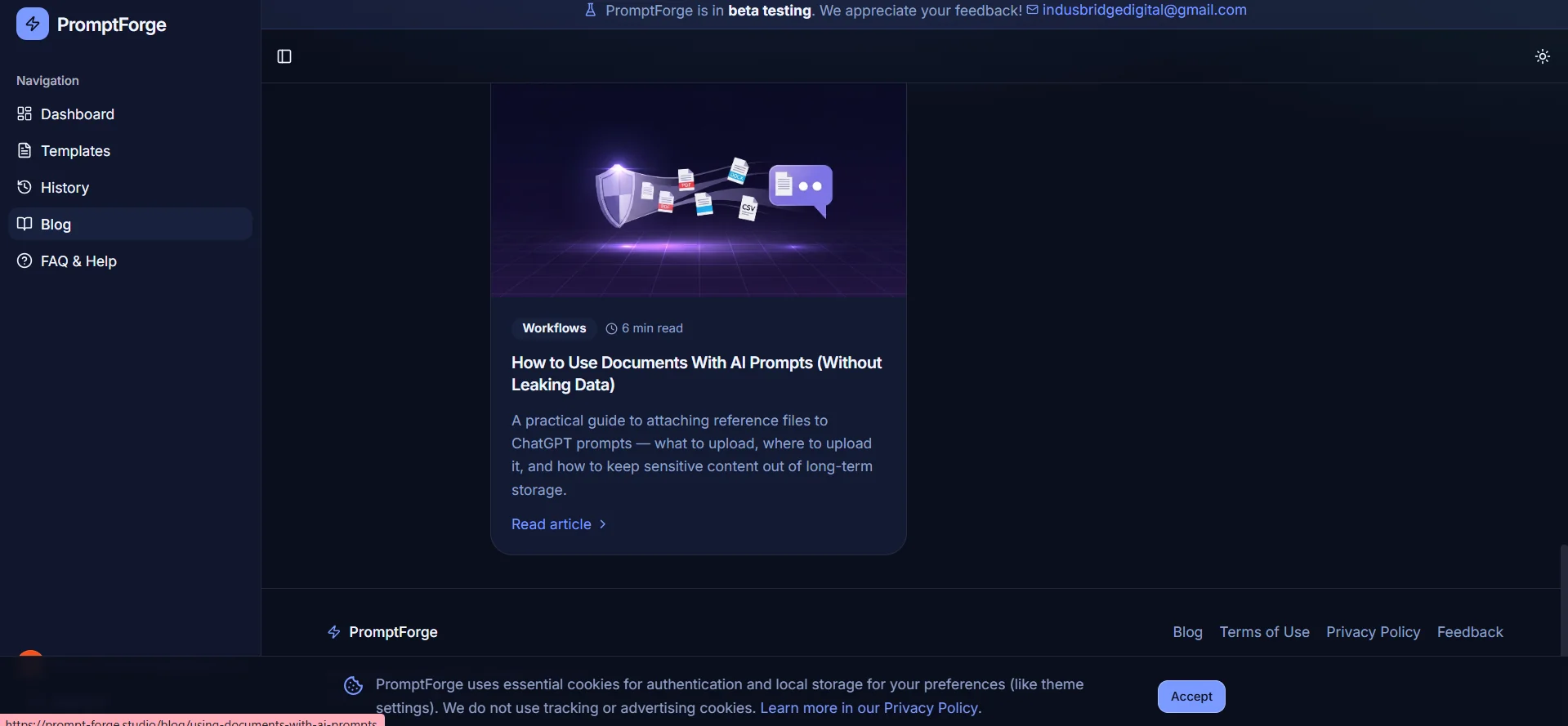This screenshot has height=726, width=1568.
Task: Follow 'Learn more in our Privacy Policy' link
Action: point(869,707)
